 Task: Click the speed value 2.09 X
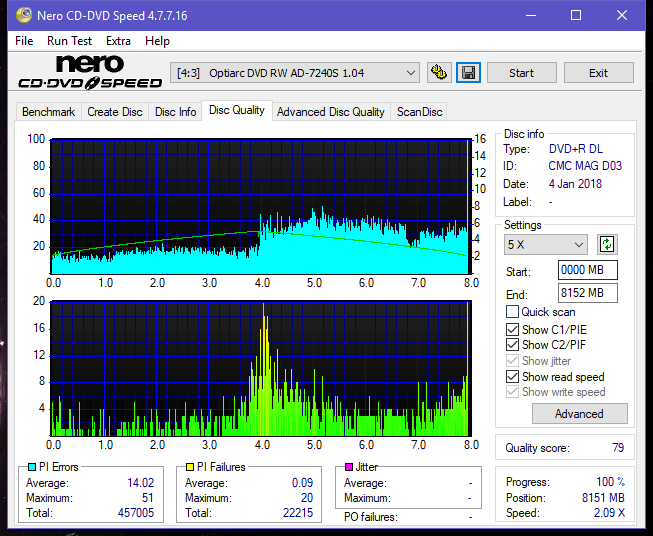pyautogui.click(x=609, y=513)
